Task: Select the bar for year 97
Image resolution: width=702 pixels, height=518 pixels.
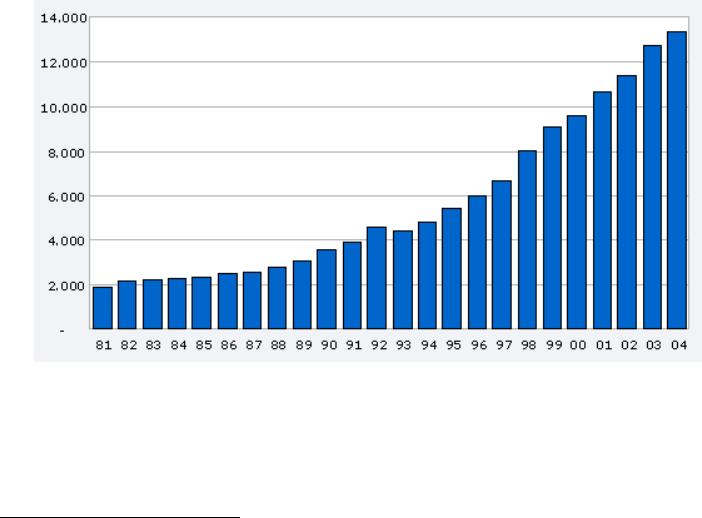Action: [x=502, y=255]
